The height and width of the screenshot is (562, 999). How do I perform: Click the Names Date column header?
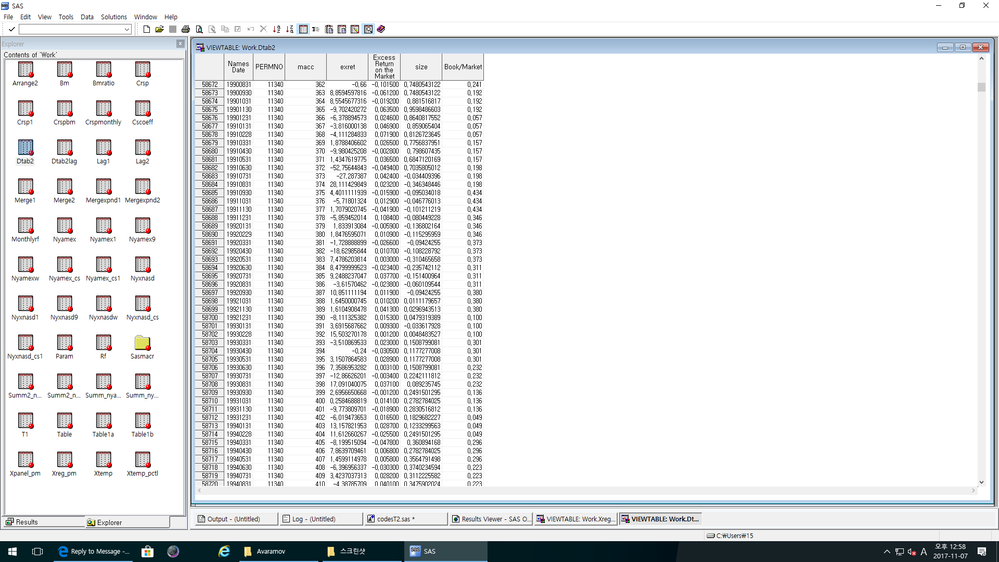[238, 67]
